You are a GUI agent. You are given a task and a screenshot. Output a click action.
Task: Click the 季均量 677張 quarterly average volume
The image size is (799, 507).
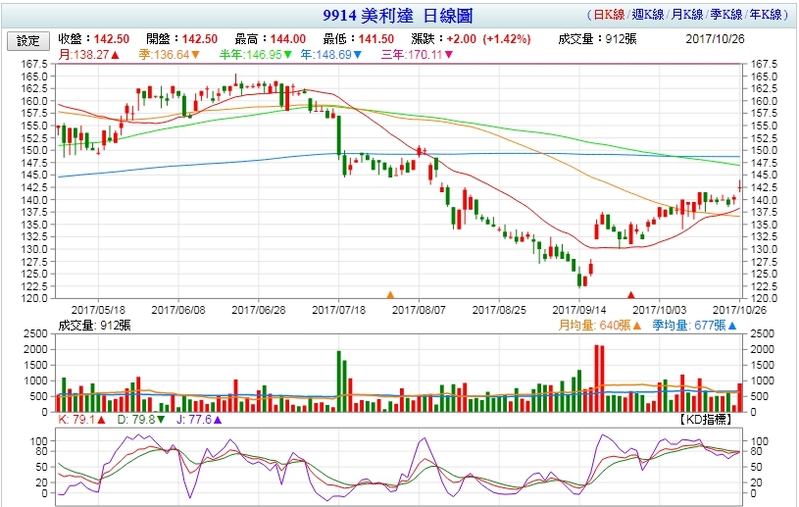click(x=695, y=325)
